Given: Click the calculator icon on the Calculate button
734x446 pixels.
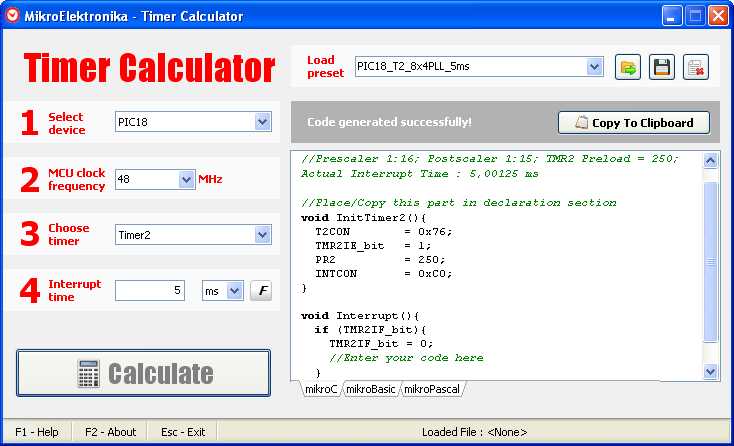Looking at the screenshot, I should tap(88, 373).
